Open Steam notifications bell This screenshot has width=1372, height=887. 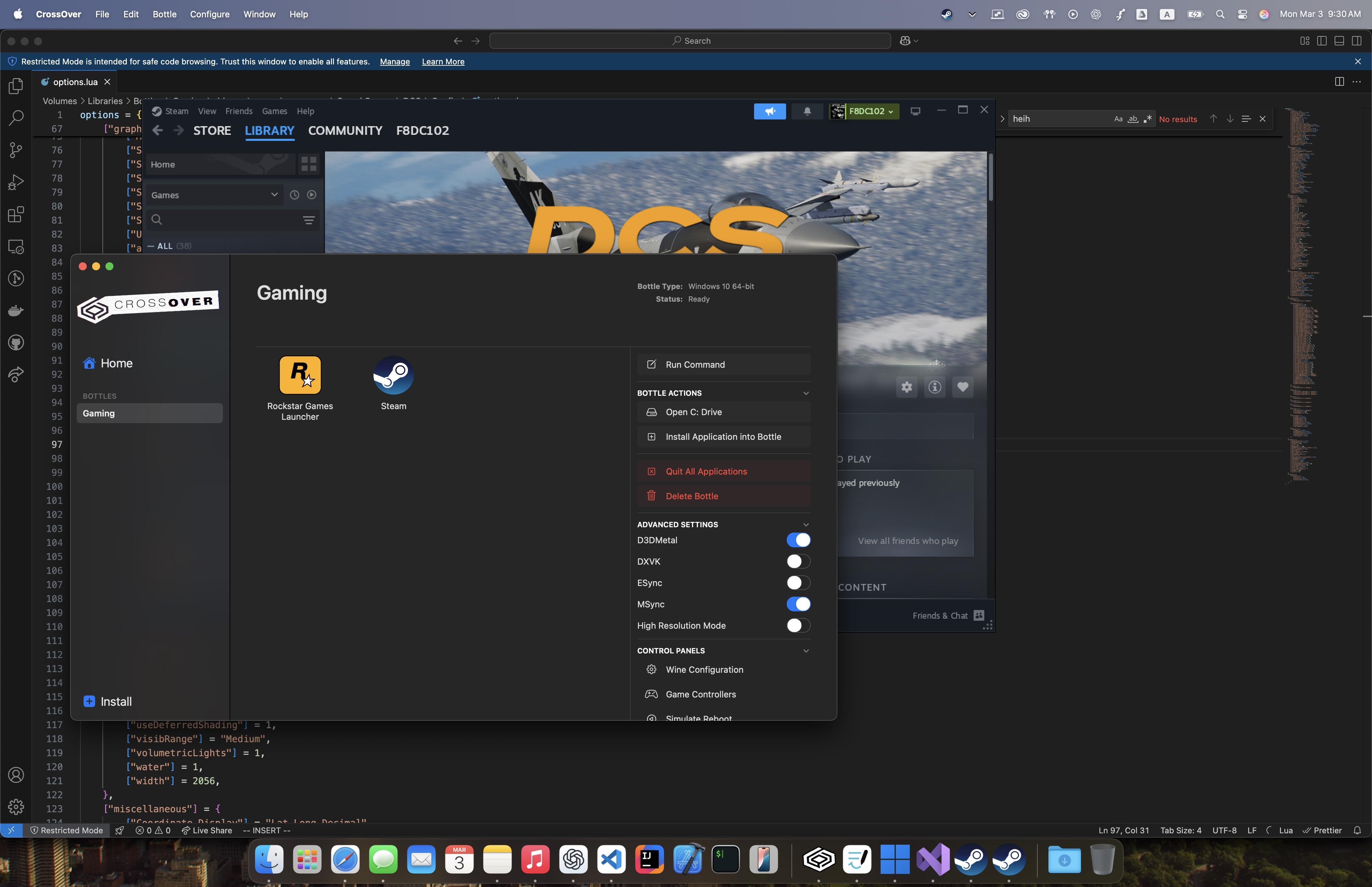tap(807, 111)
